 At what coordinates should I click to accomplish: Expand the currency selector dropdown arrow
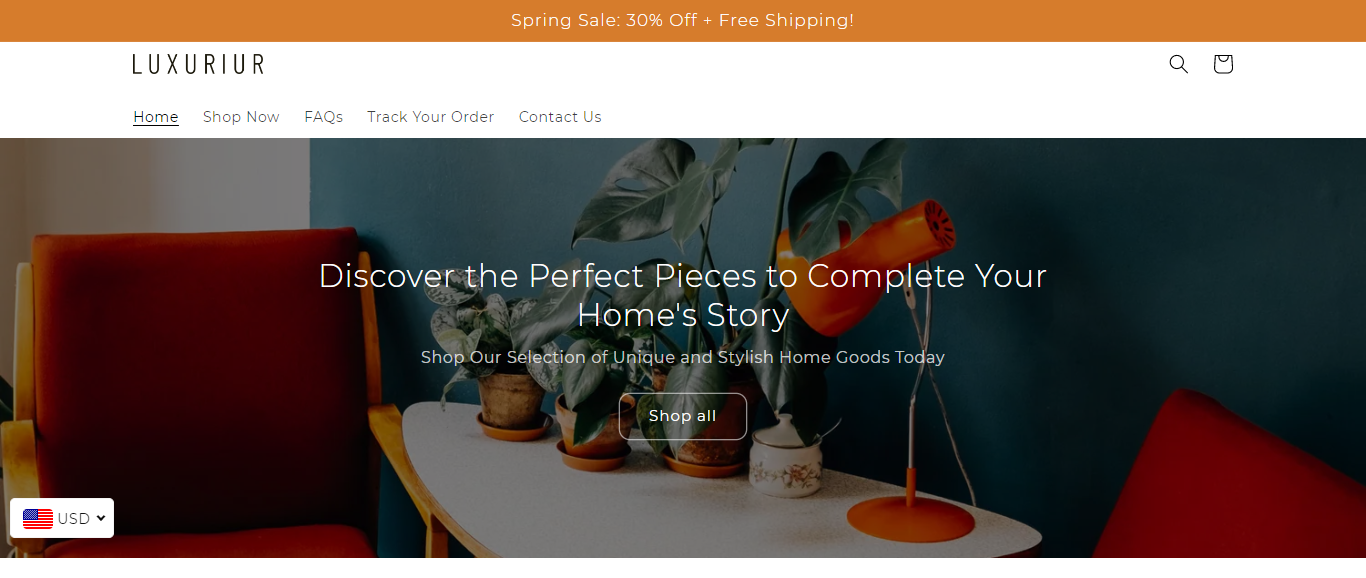(101, 518)
